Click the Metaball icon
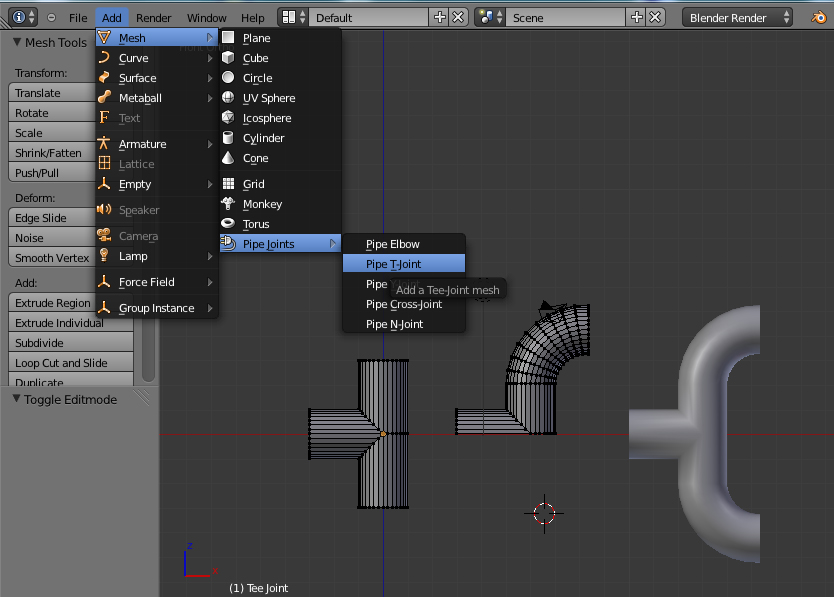Screen dimensions: 834x597 104,97
